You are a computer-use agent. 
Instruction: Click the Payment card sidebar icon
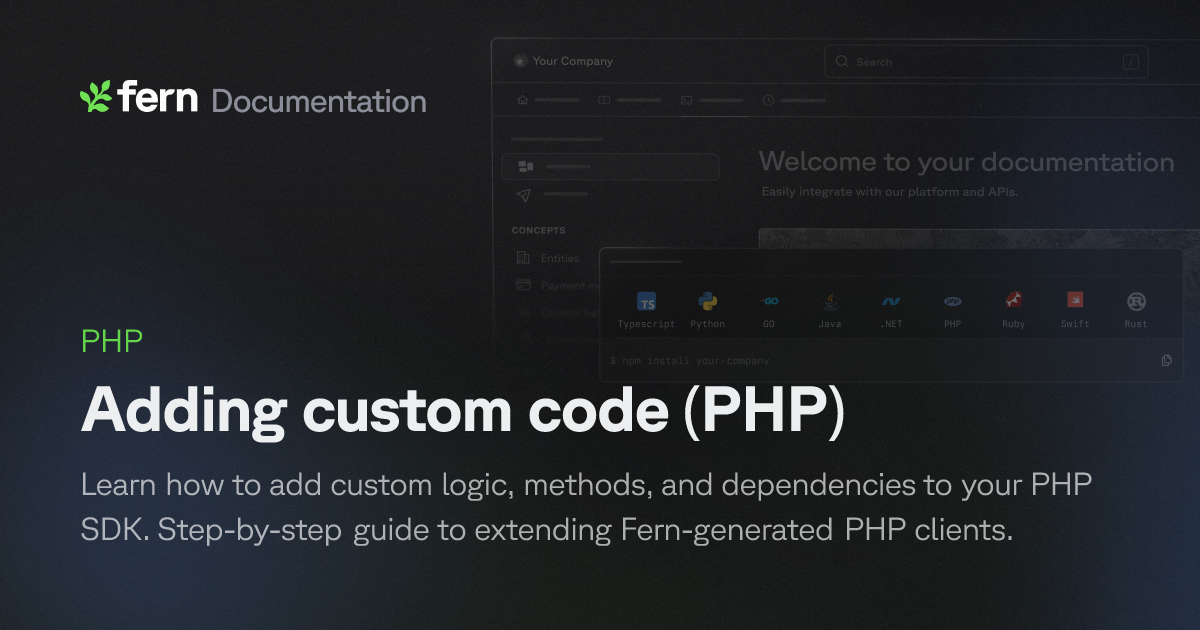click(523, 285)
